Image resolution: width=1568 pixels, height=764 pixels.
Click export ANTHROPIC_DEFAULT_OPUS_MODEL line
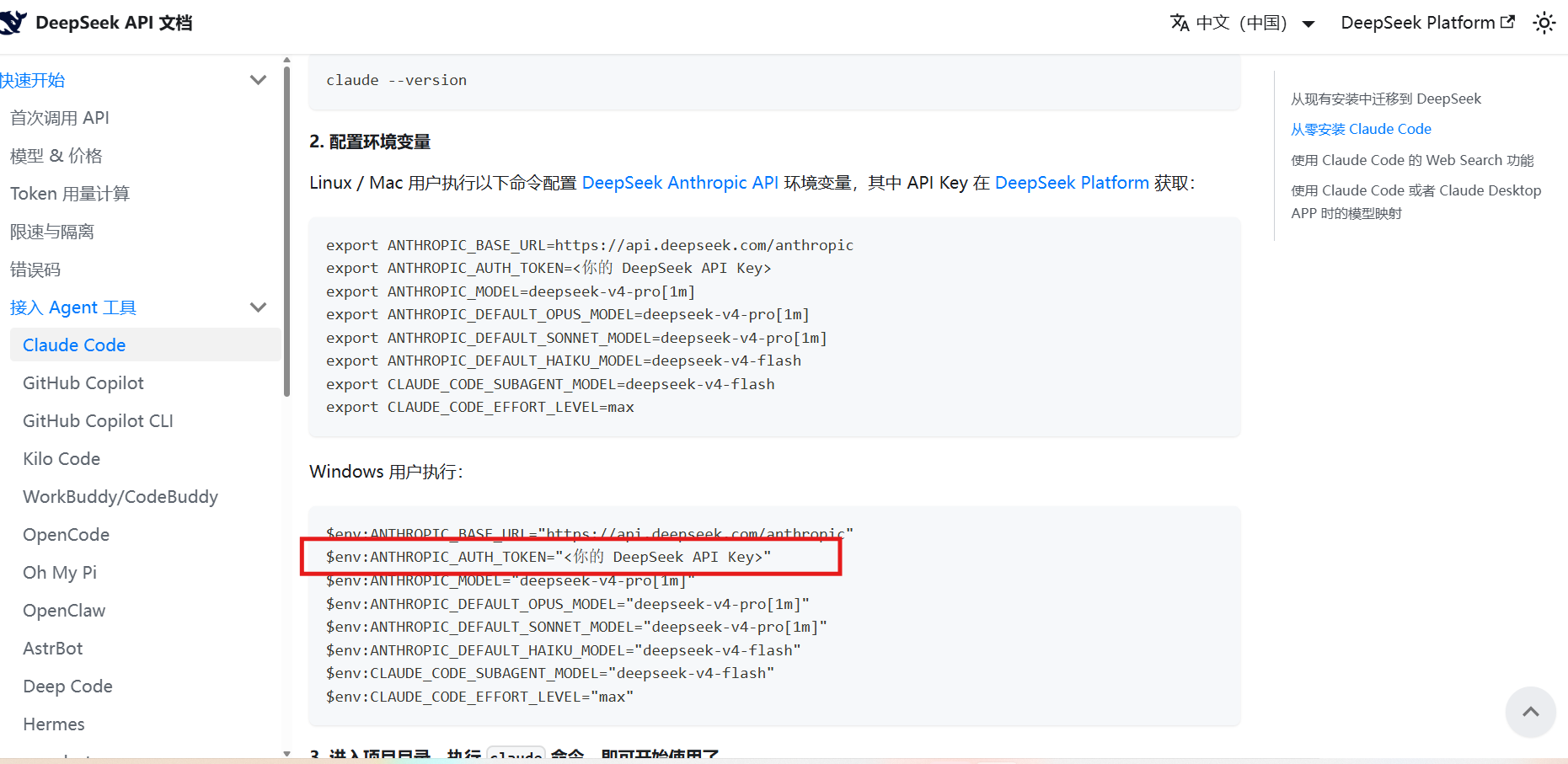pos(568,314)
